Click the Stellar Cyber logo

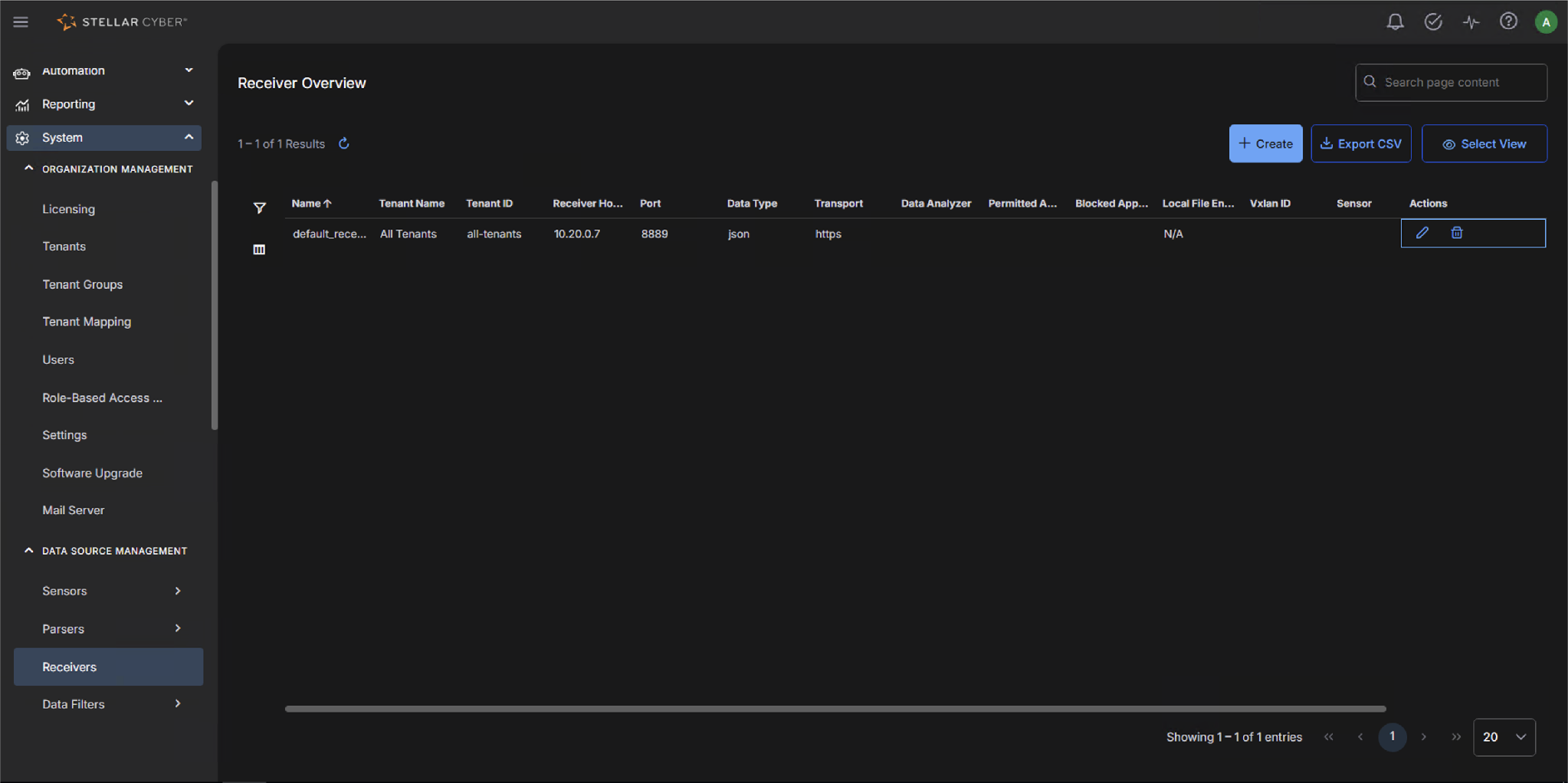(x=122, y=22)
